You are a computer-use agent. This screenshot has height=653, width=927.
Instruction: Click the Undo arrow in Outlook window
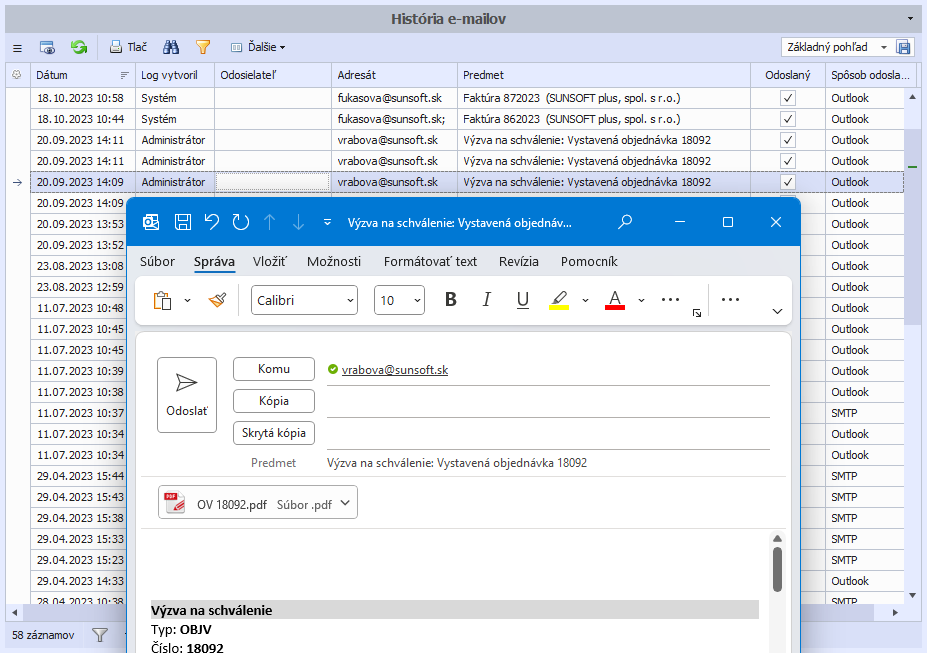click(211, 222)
